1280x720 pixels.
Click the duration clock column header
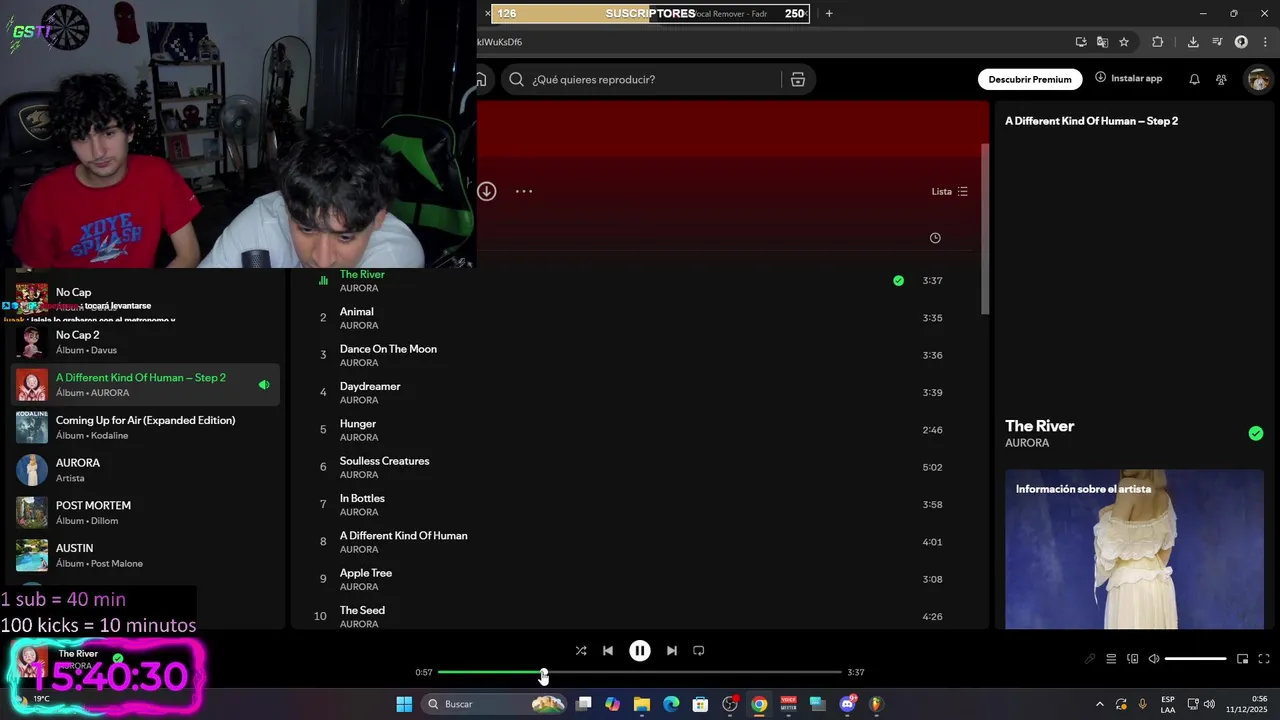coord(935,238)
